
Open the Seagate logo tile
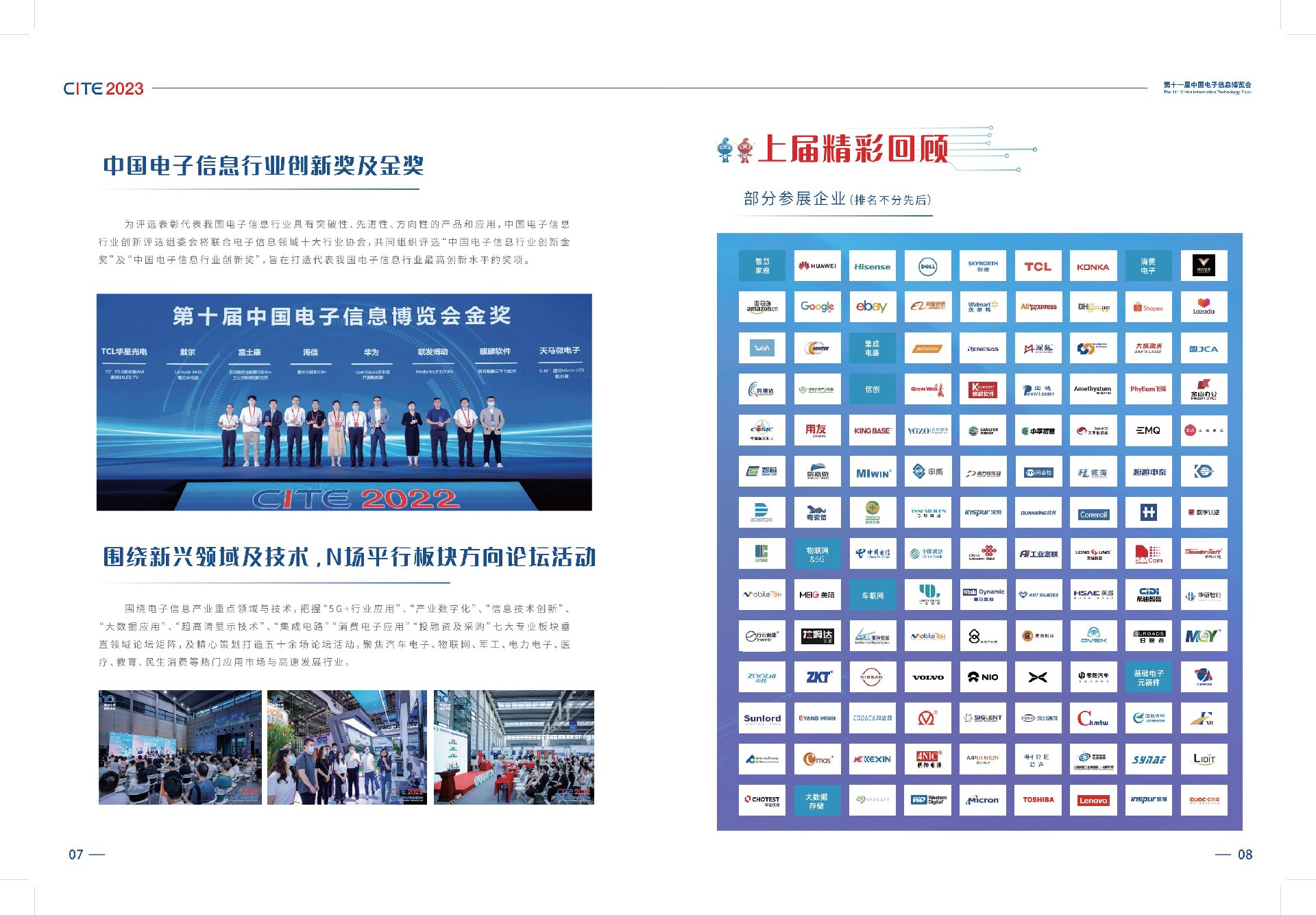point(873,800)
